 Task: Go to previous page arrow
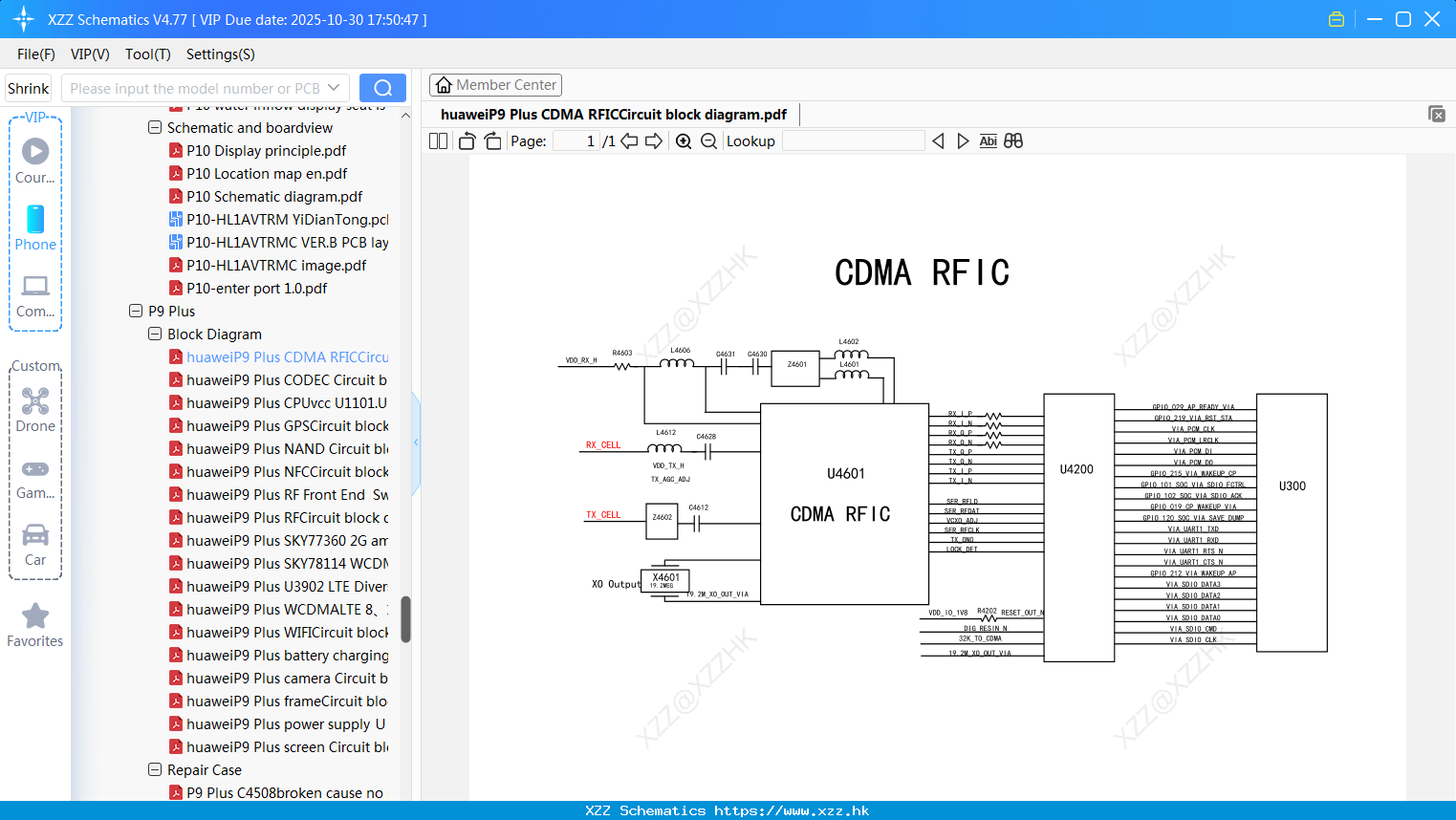629,141
